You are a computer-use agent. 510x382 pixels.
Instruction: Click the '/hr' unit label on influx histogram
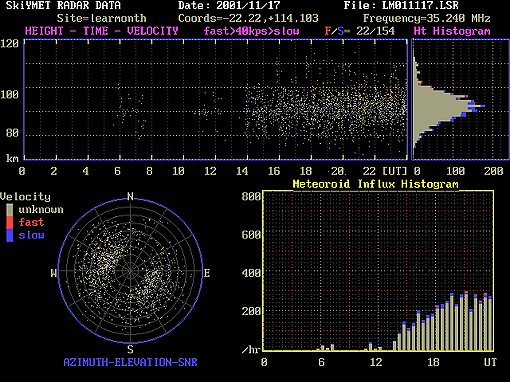point(251,350)
